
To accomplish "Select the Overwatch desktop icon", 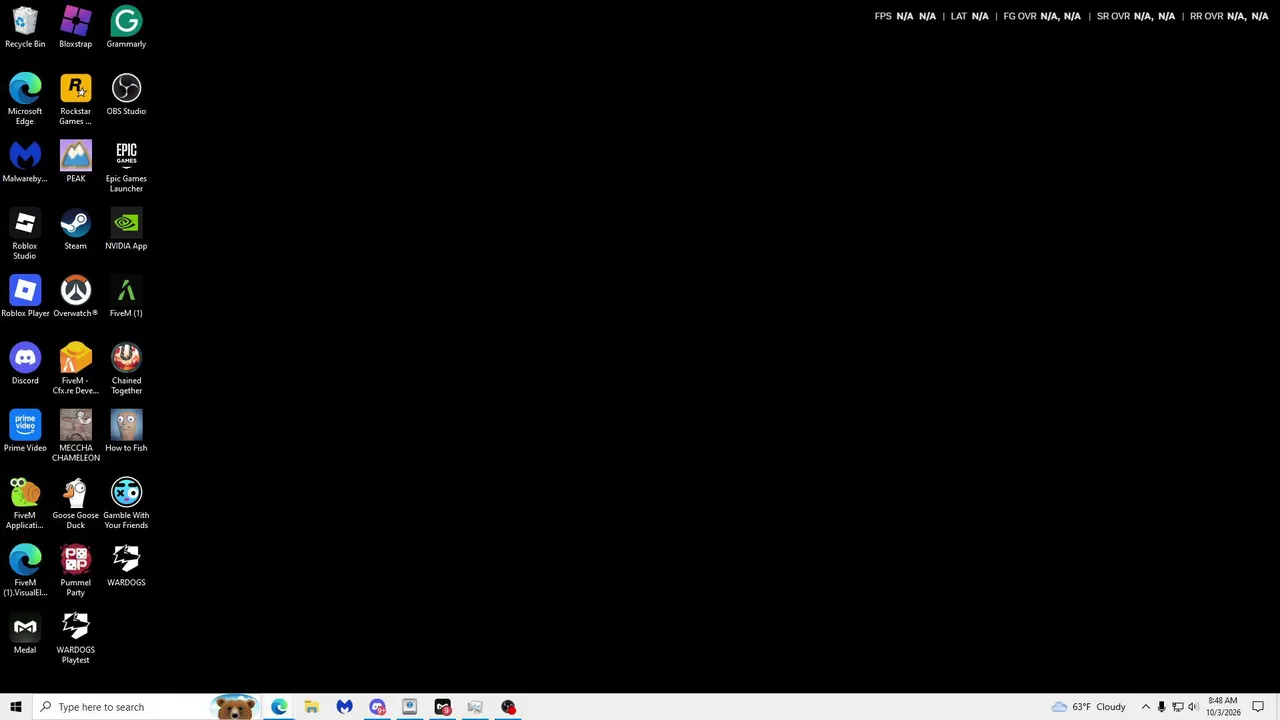I will coord(75,297).
